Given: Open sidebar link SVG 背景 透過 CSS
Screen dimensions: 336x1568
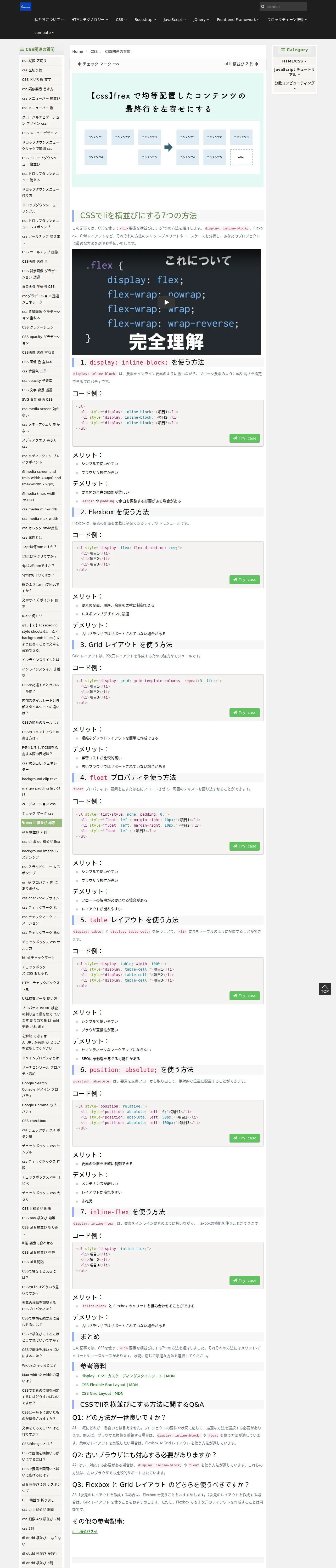Looking at the screenshot, I should (x=37, y=400).
